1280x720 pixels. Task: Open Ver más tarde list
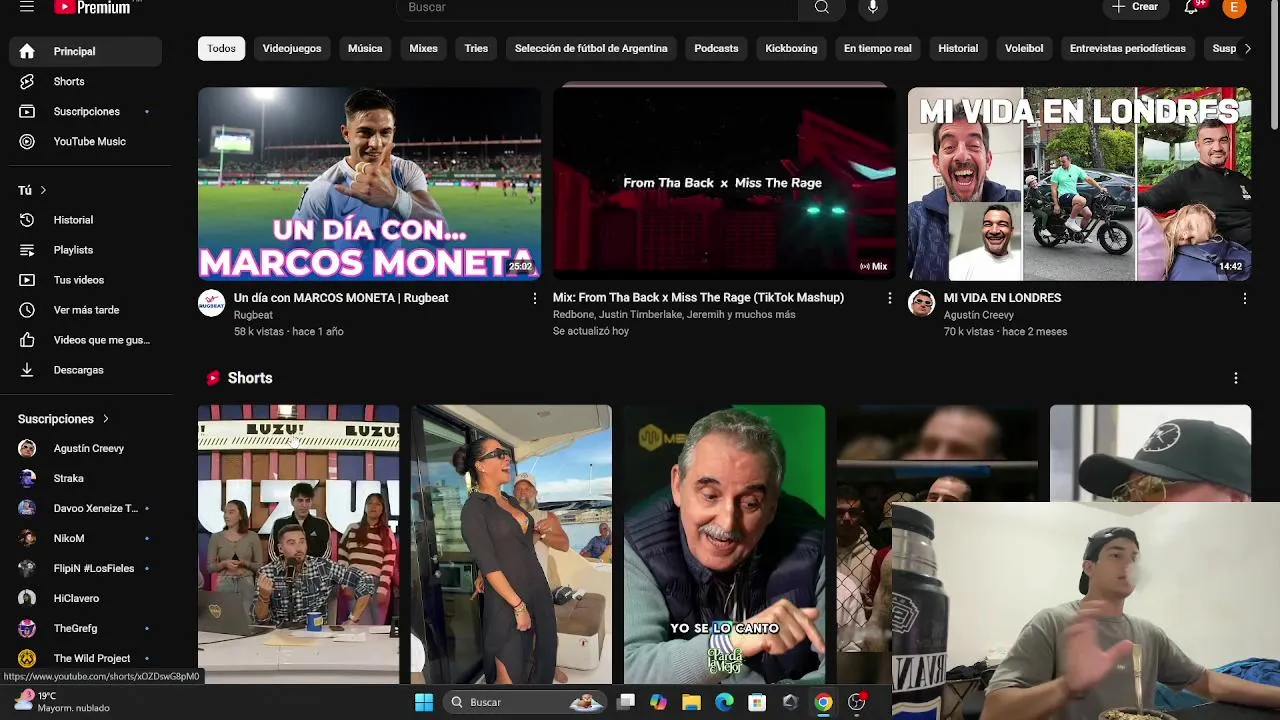pos(85,310)
